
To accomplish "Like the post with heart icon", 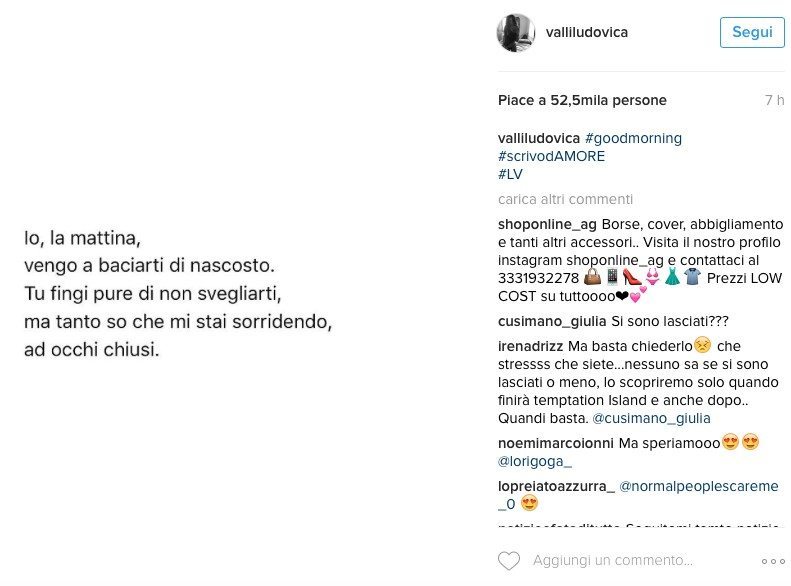I will coord(508,561).
